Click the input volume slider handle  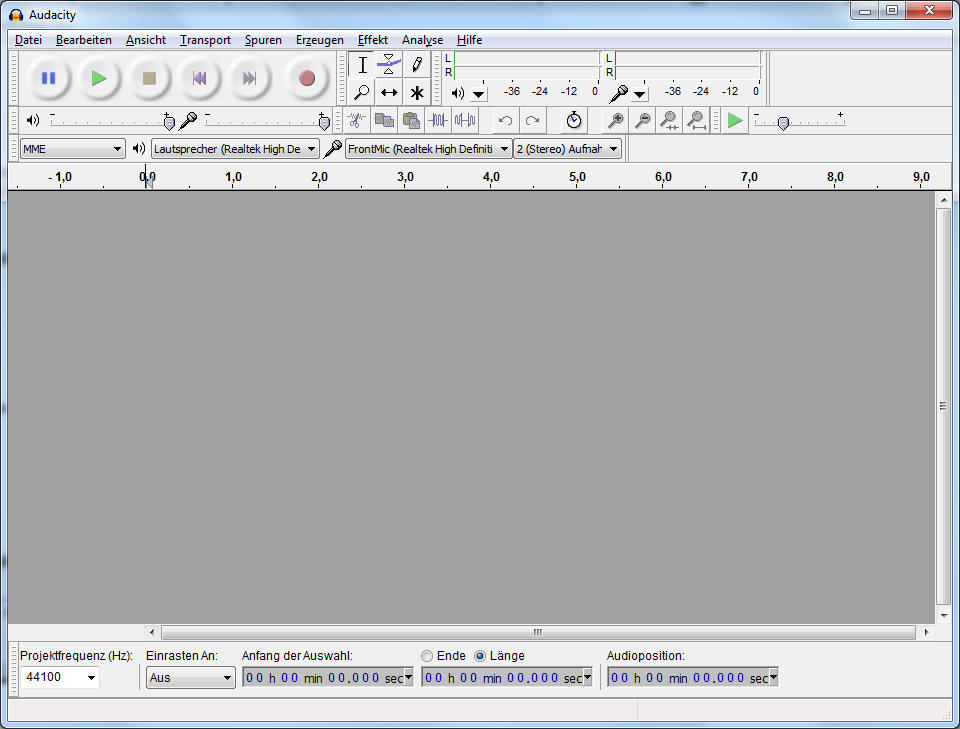(x=324, y=123)
